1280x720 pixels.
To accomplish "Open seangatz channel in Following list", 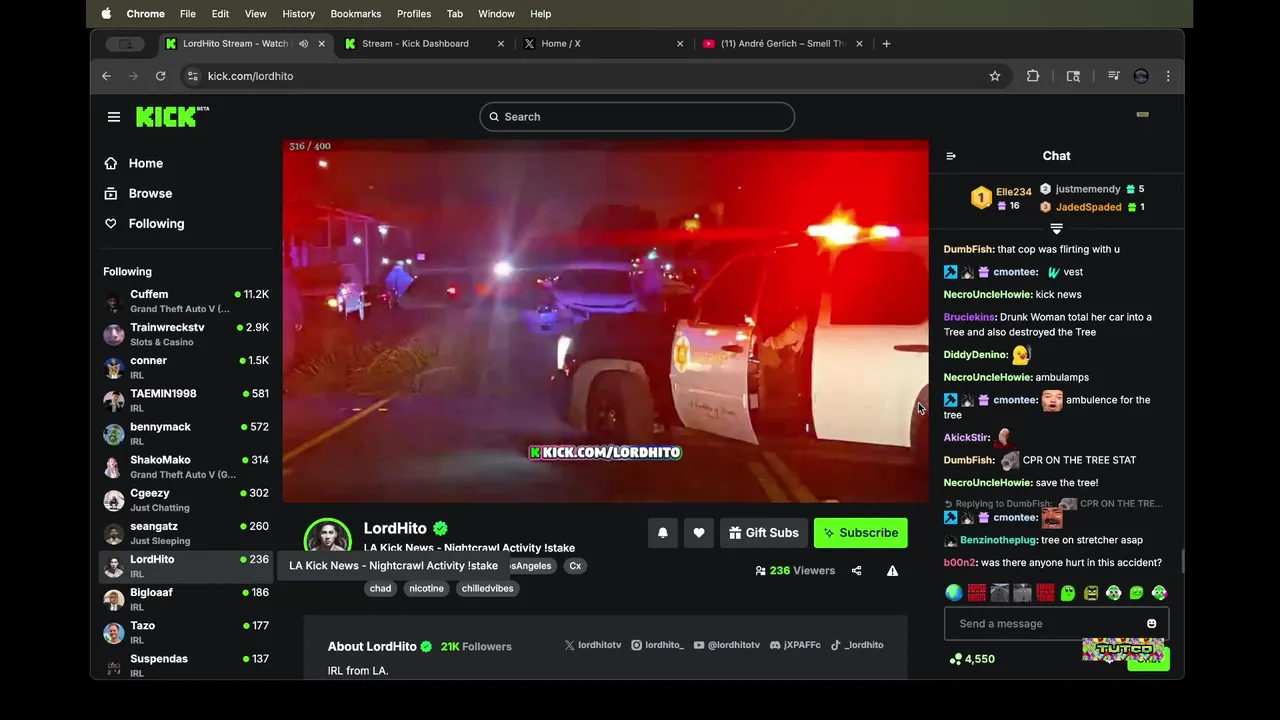I will pos(186,532).
